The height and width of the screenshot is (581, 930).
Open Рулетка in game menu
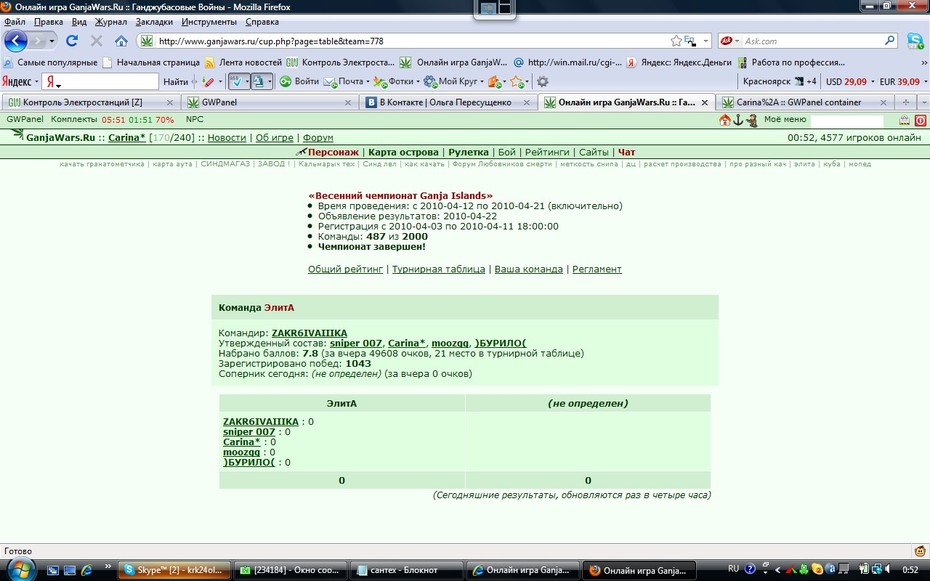pos(469,152)
